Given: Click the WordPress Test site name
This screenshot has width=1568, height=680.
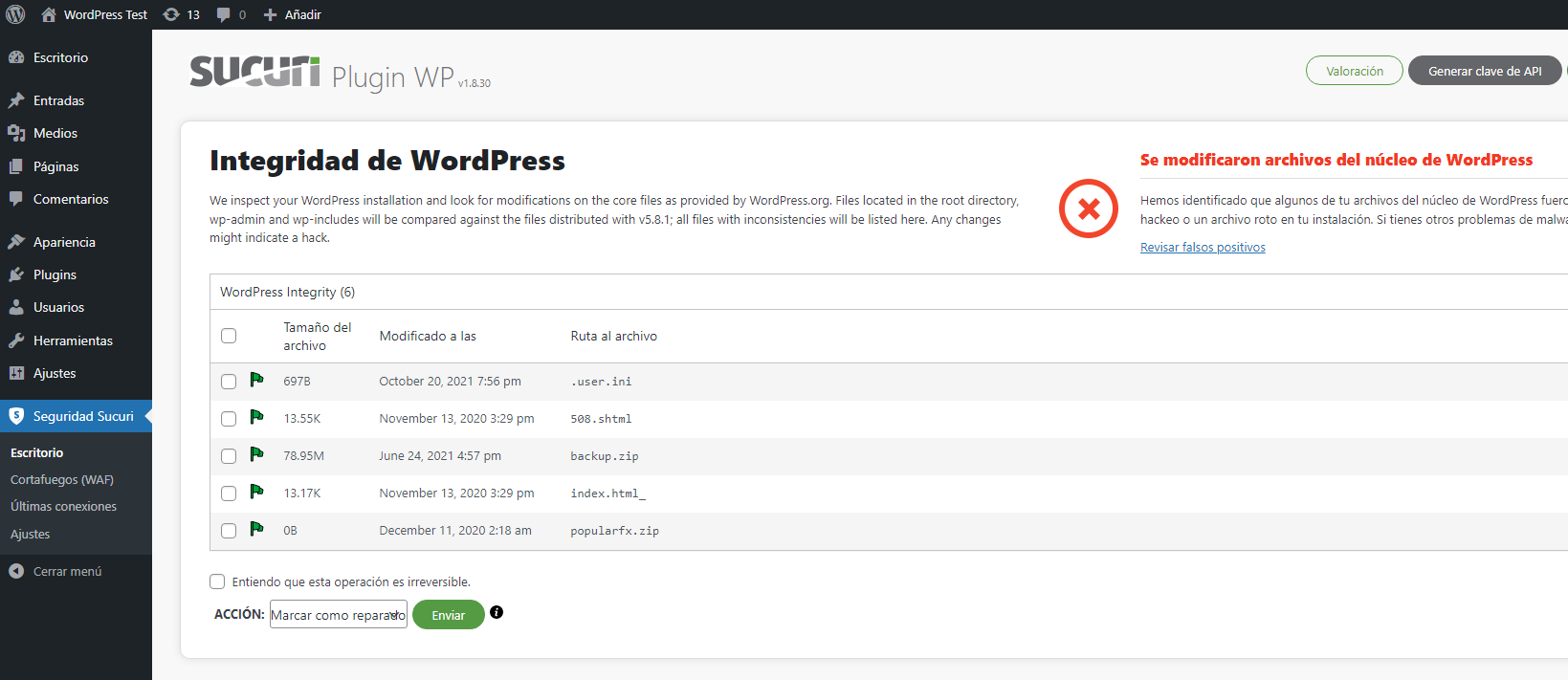Looking at the screenshot, I should click(105, 14).
